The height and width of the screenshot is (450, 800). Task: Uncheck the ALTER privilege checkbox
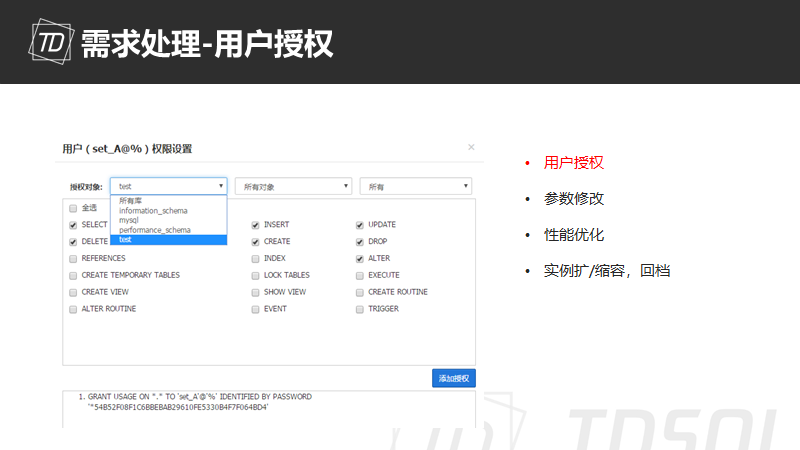coord(360,259)
